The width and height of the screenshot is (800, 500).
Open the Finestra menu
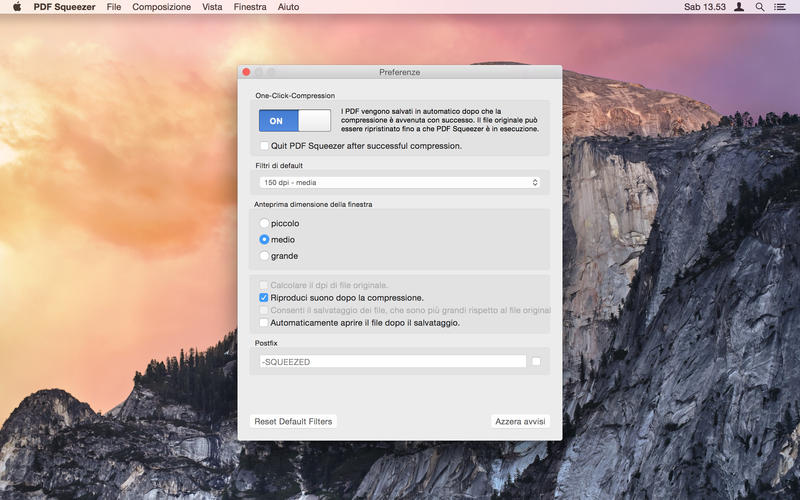[250, 7]
